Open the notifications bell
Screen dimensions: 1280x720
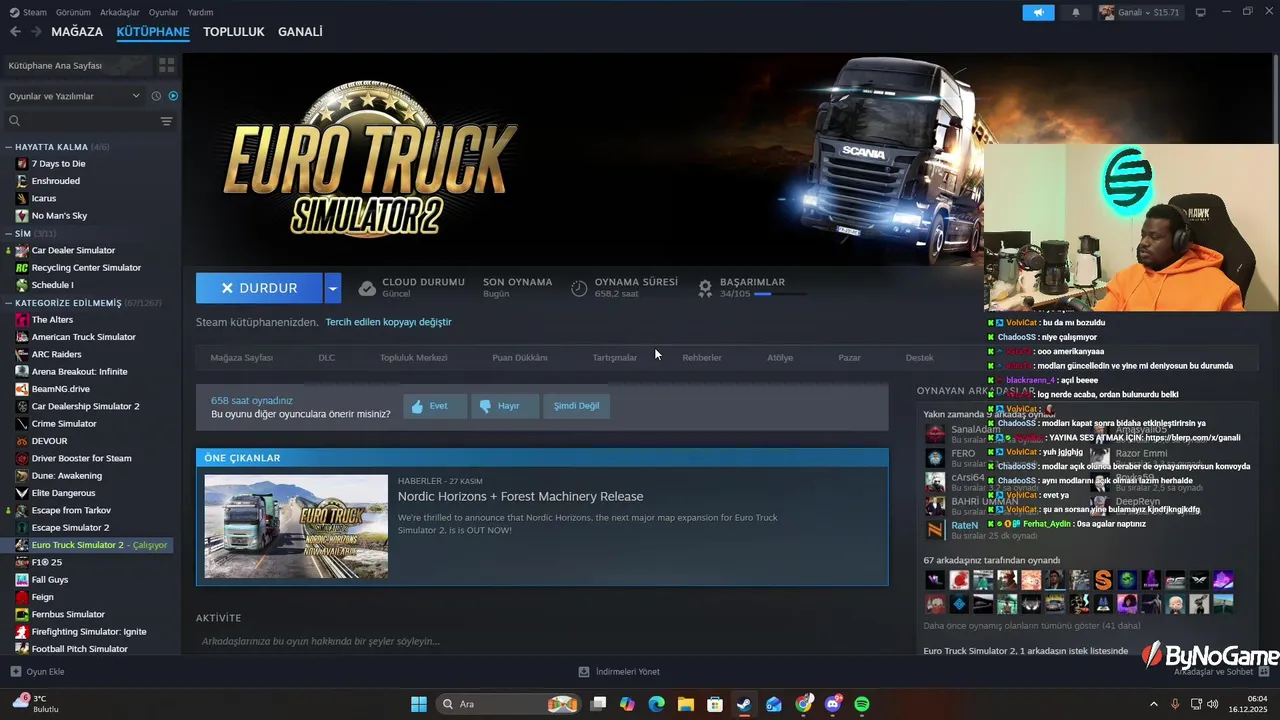tap(1076, 13)
